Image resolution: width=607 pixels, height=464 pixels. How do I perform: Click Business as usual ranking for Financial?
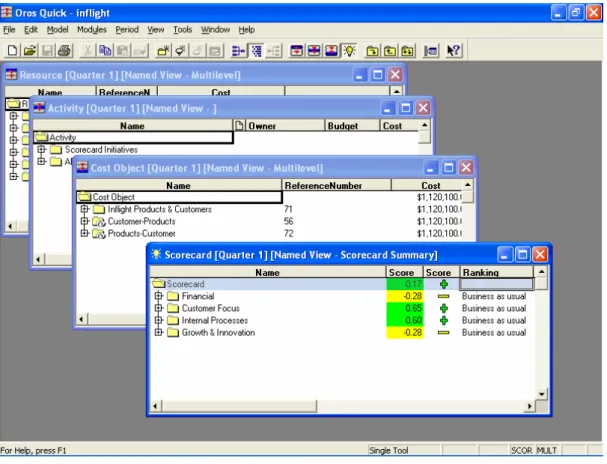pos(494,296)
